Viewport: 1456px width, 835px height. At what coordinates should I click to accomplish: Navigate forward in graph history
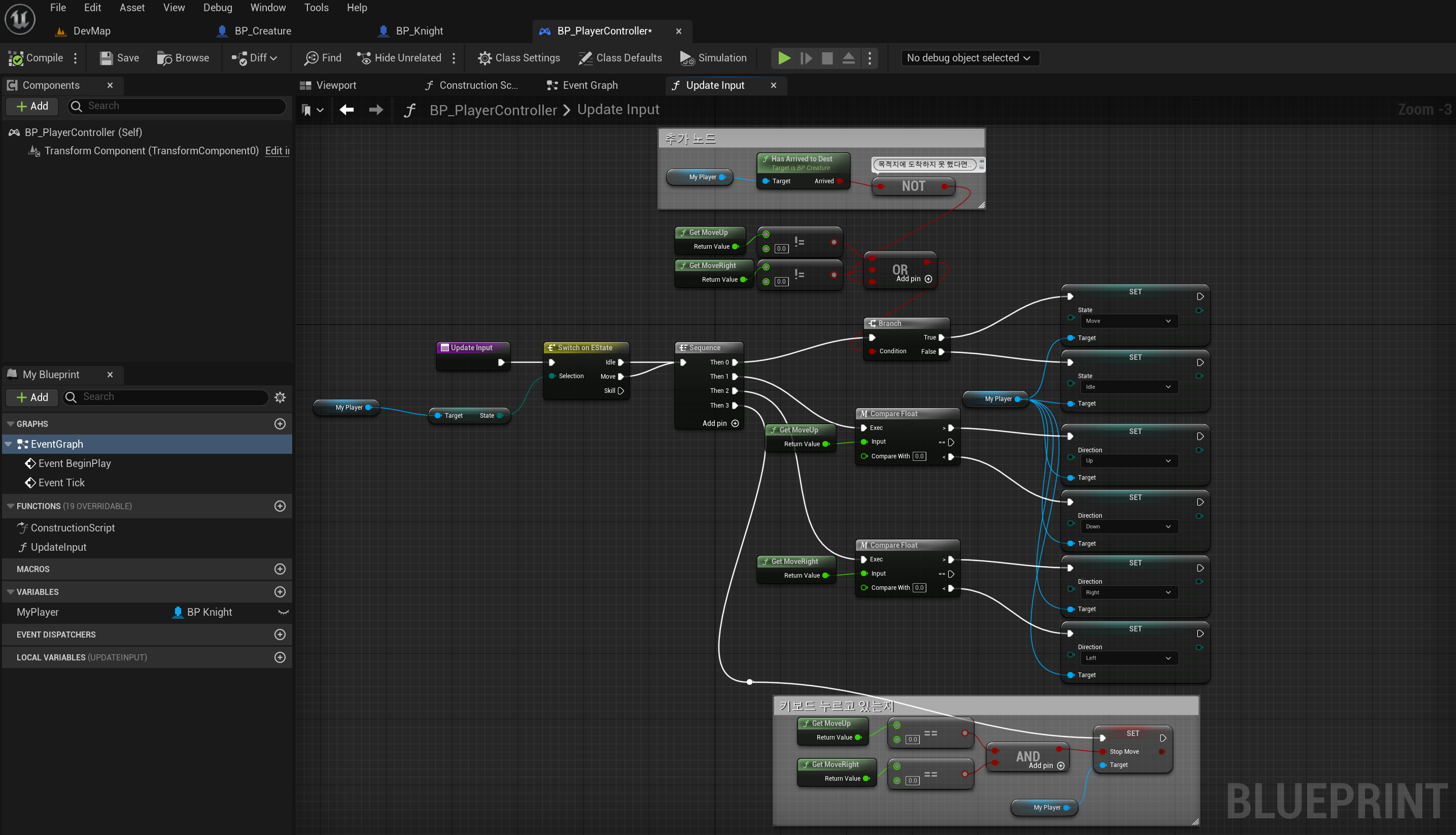click(376, 110)
